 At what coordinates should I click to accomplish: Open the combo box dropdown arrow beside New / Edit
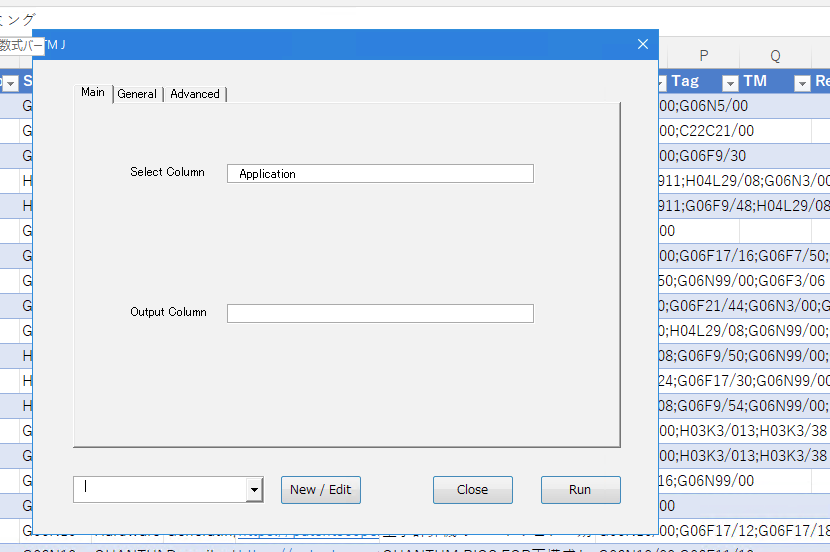[255, 490]
